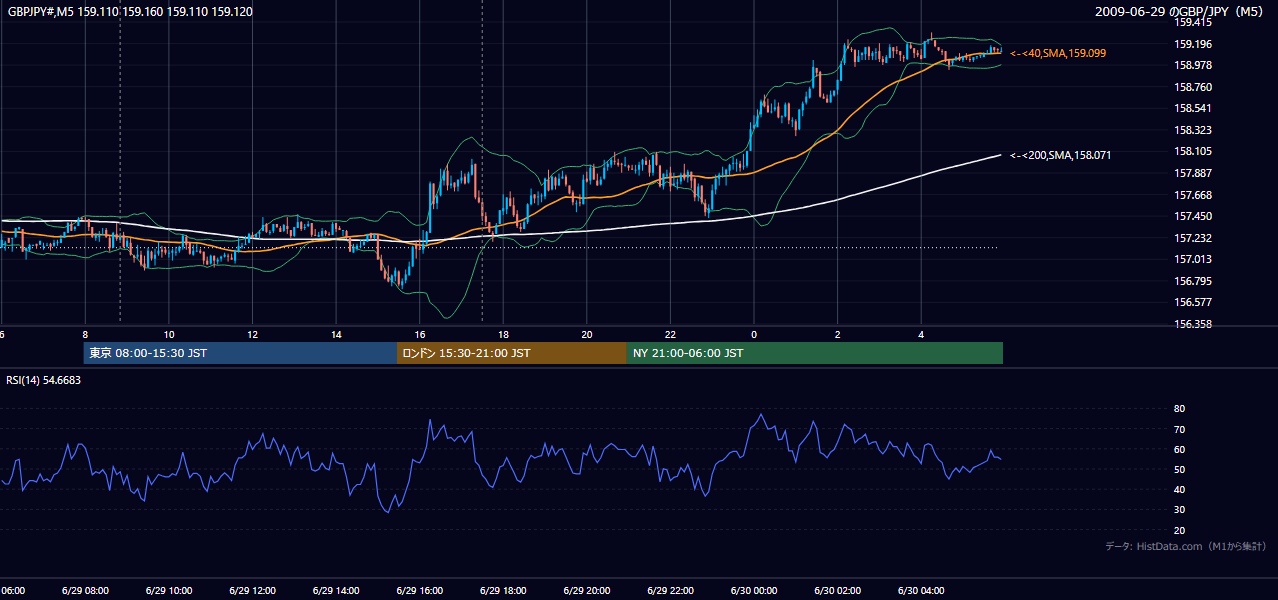Click price level 156.795 on the axis
This screenshot has width=1278, height=600.
tap(1193, 281)
